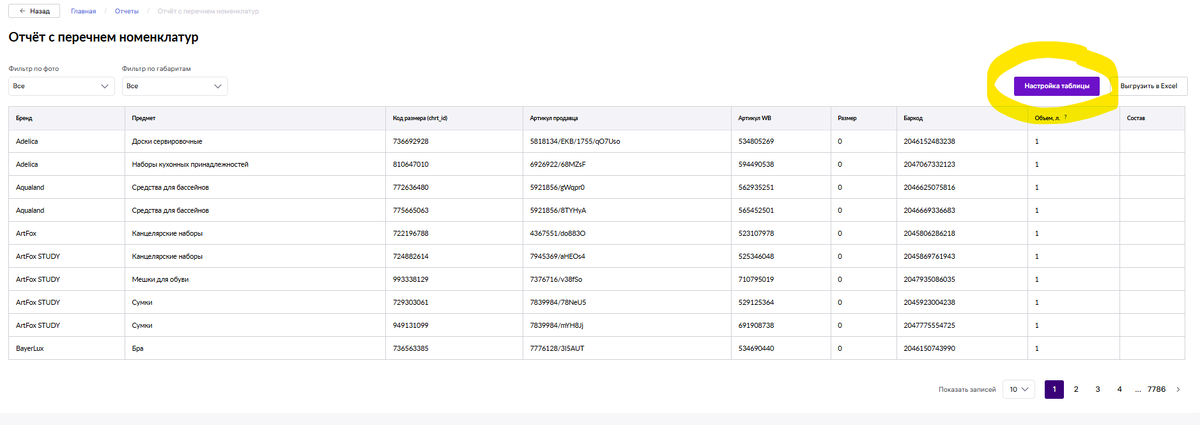The height and width of the screenshot is (425, 1200).
Task: Click the Бренд column header
Action: point(24,118)
